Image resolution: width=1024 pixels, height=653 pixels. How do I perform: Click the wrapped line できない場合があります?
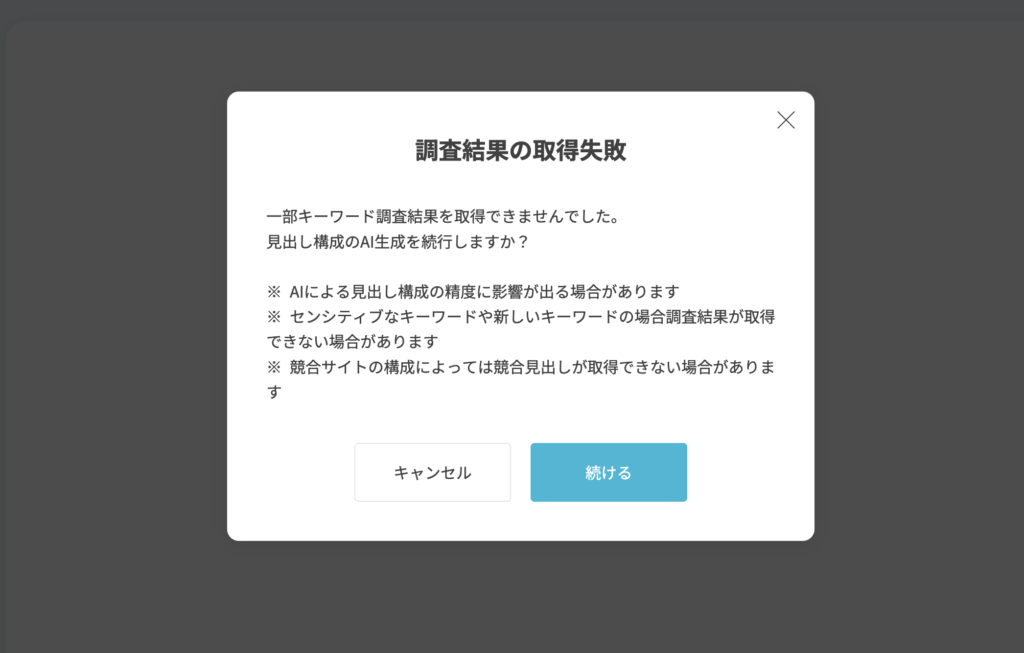coord(353,342)
